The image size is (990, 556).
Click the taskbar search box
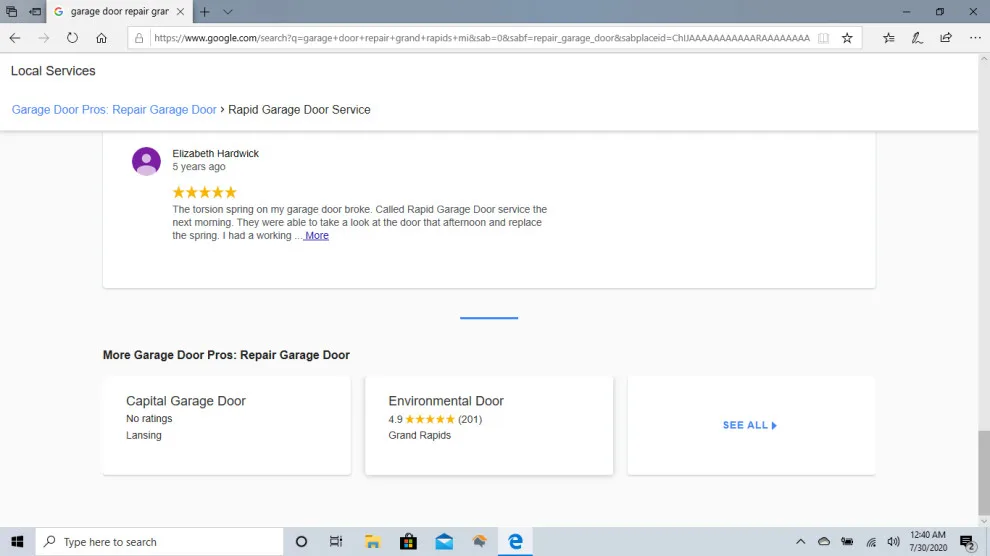(159, 541)
